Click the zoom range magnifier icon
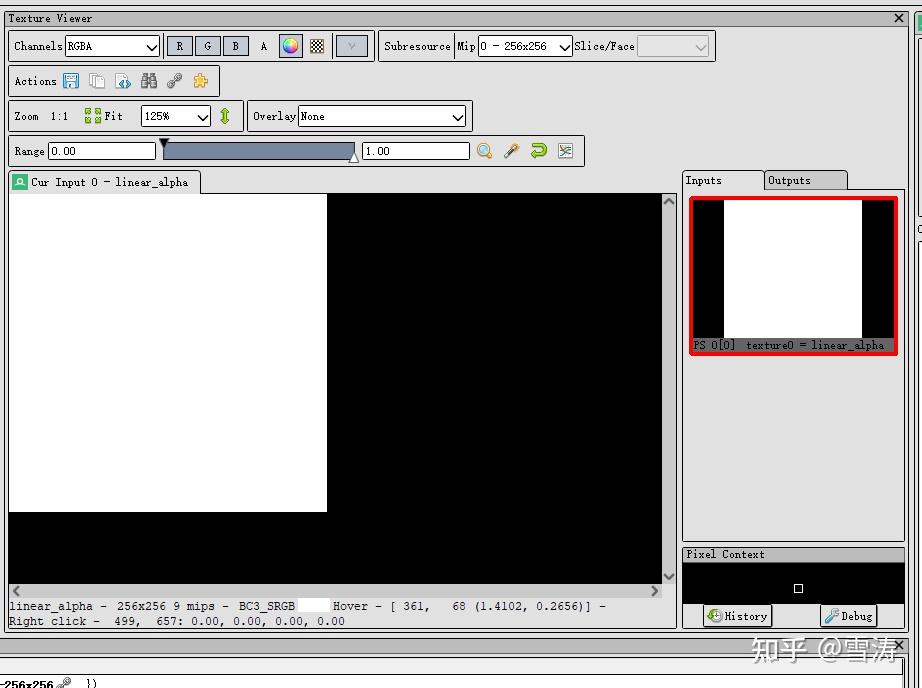The height and width of the screenshot is (688, 922). [x=485, y=150]
